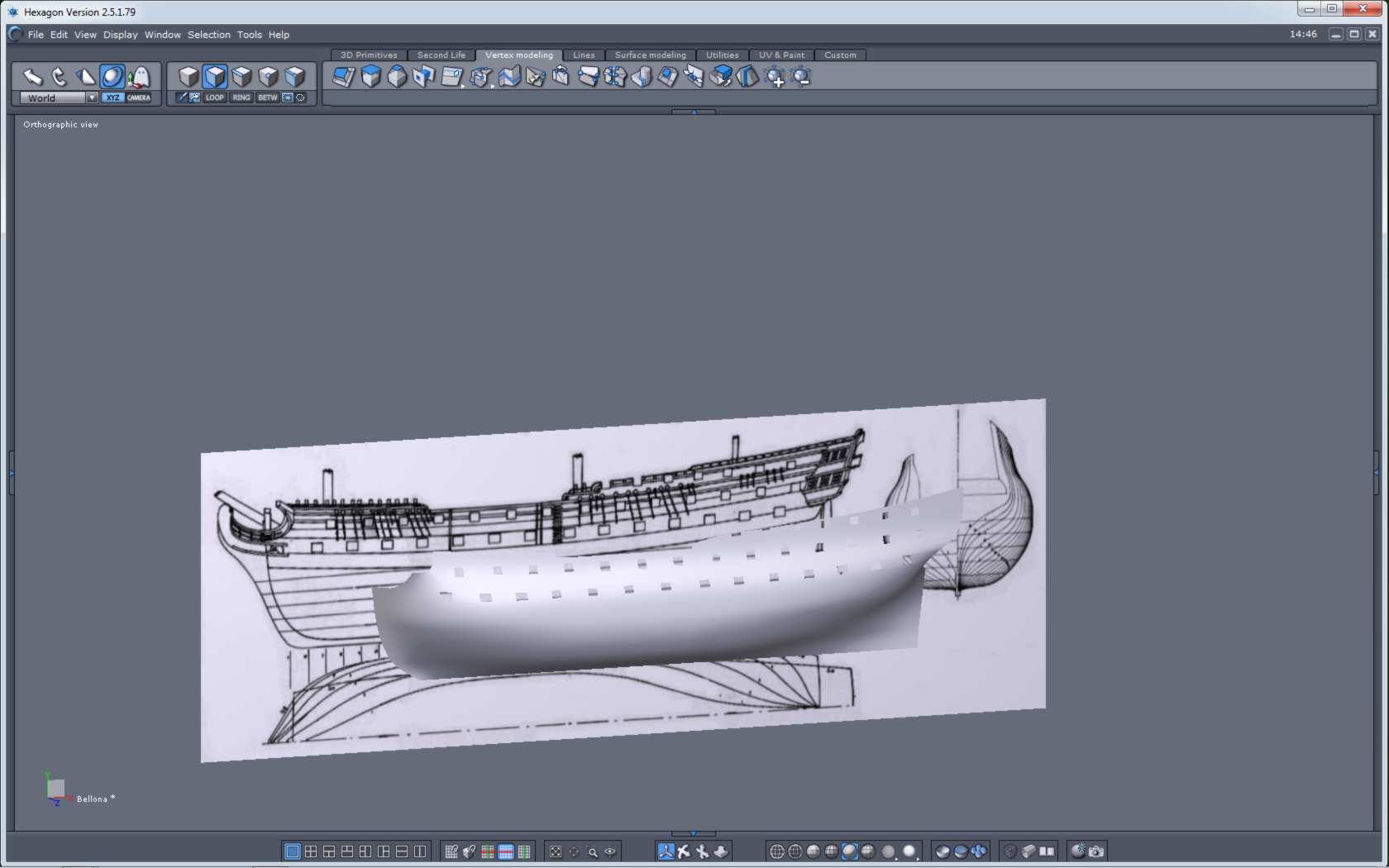The height and width of the screenshot is (868, 1389).
Task: Click the Bellona scene label in viewport
Action: click(92, 799)
